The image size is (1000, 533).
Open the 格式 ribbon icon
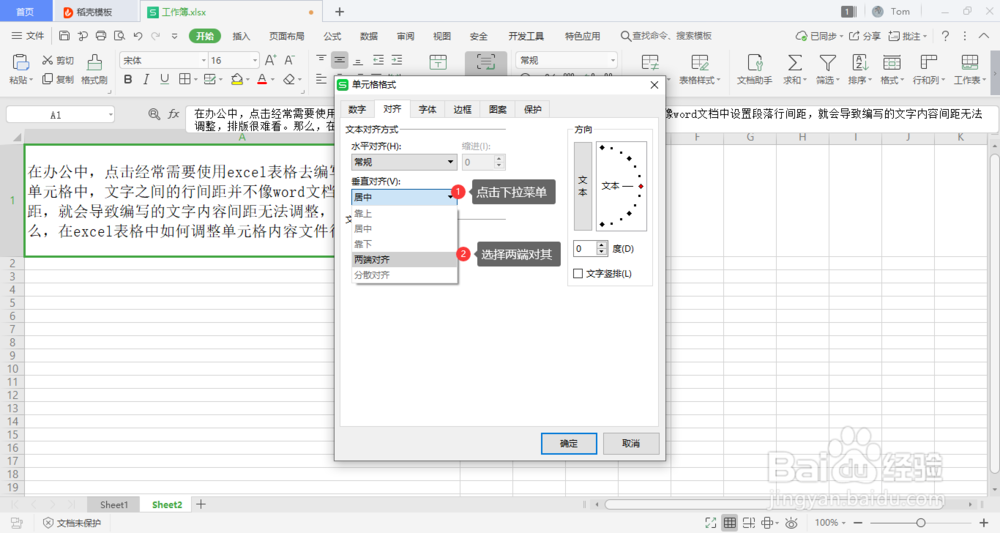pos(892,69)
